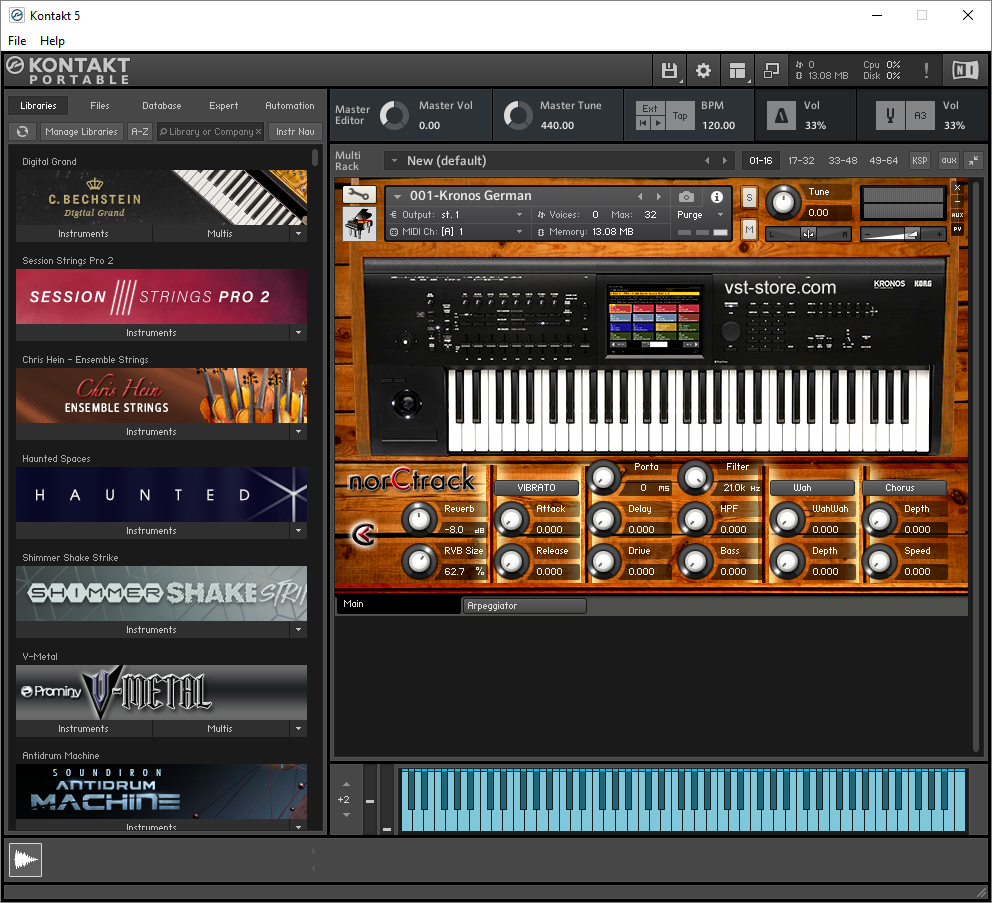Click the Native Instruments NI logo
Image resolution: width=992 pixels, height=903 pixels.
(x=965, y=70)
